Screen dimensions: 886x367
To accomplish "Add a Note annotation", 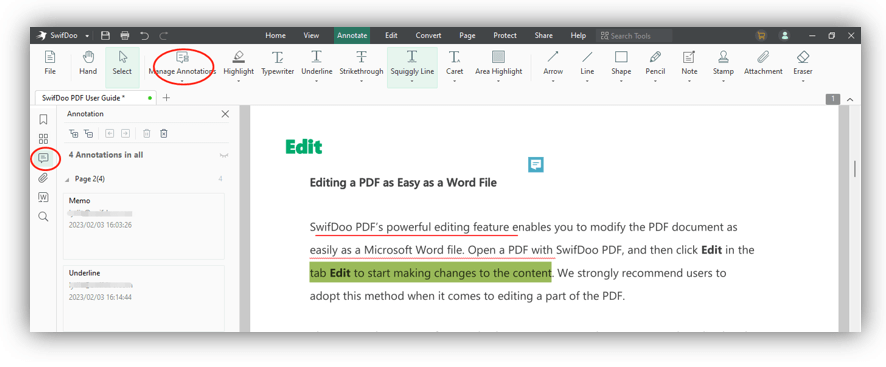I will (689, 63).
